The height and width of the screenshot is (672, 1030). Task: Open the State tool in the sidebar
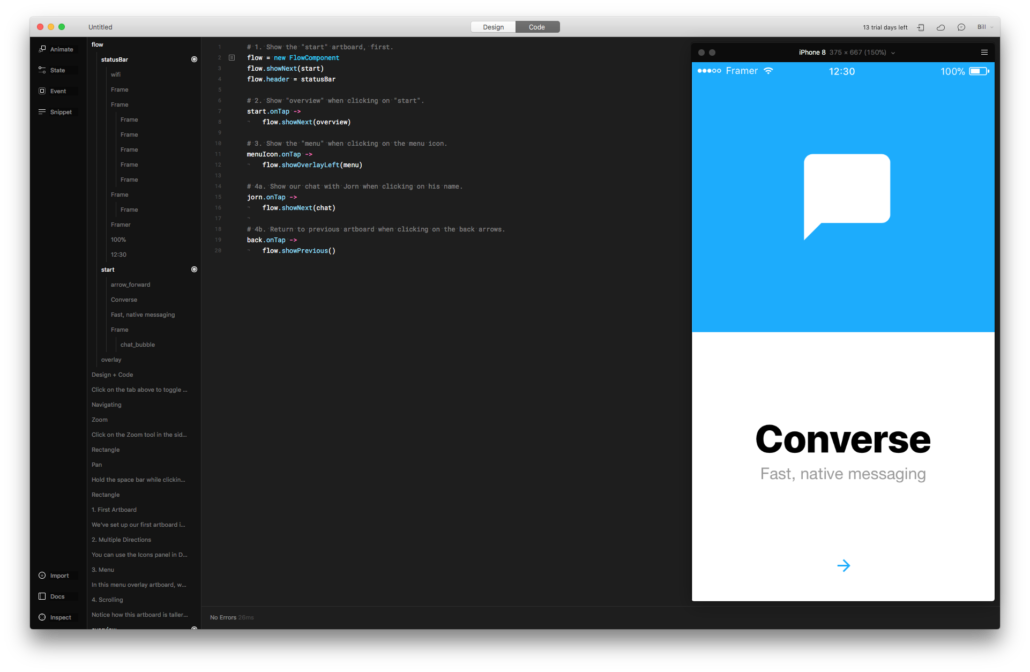click(x=52, y=70)
